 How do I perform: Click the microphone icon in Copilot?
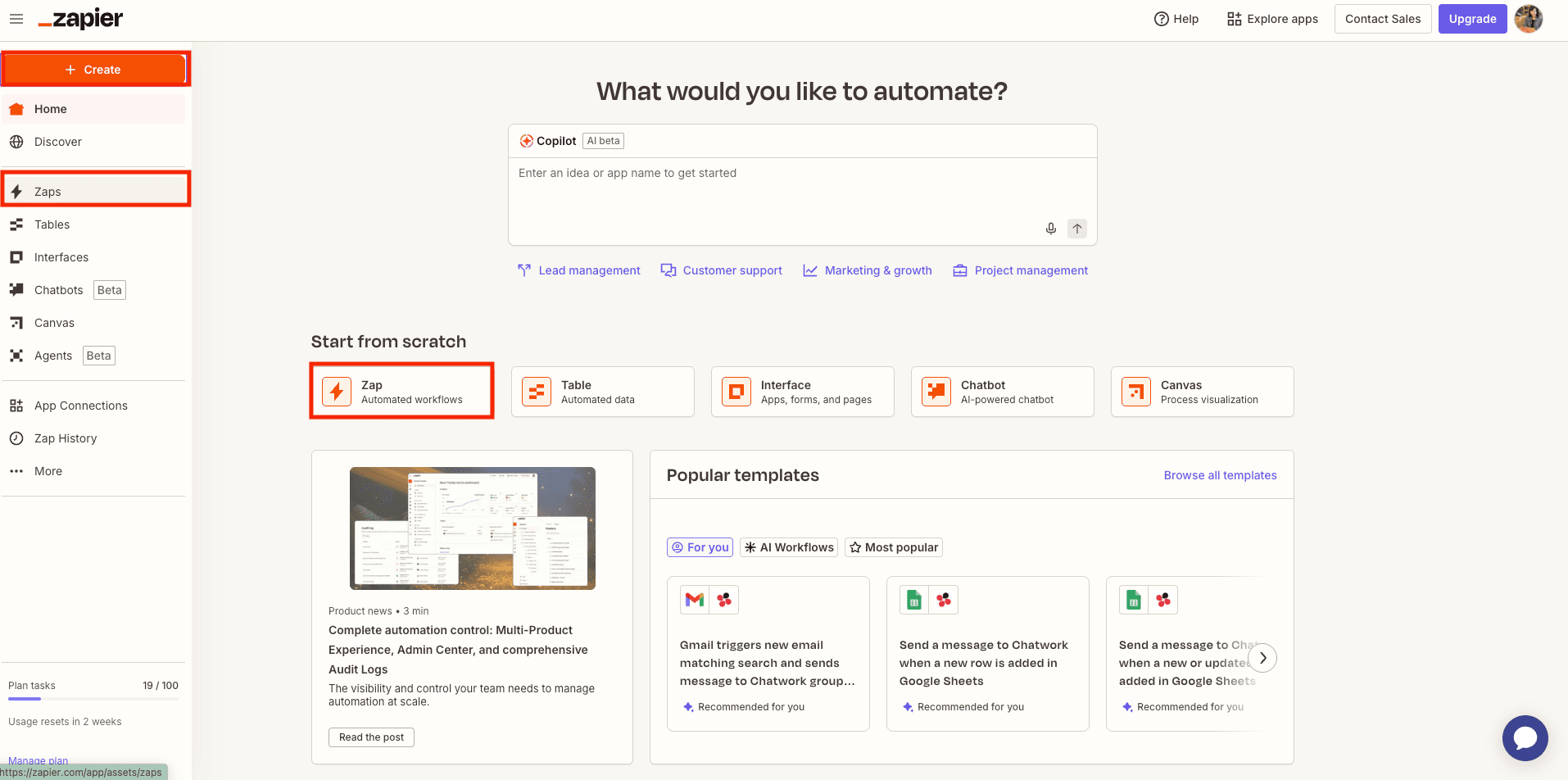point(1050,229)
